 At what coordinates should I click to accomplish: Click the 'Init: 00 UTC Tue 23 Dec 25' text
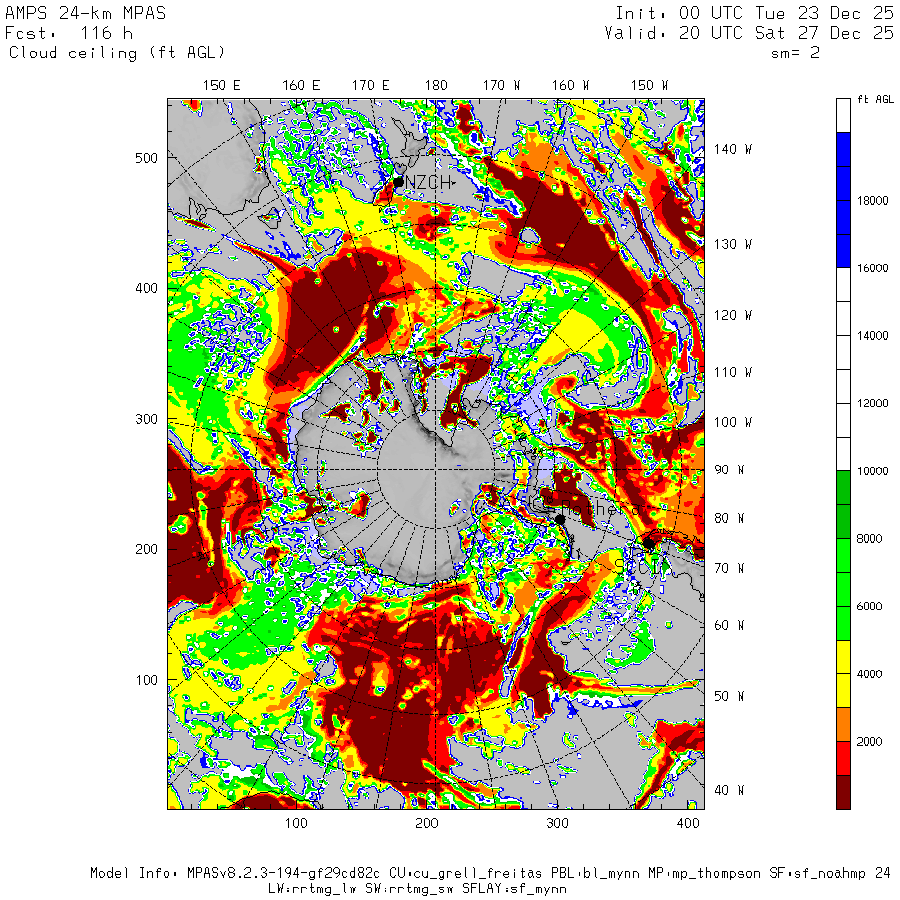tap(754, 13)
